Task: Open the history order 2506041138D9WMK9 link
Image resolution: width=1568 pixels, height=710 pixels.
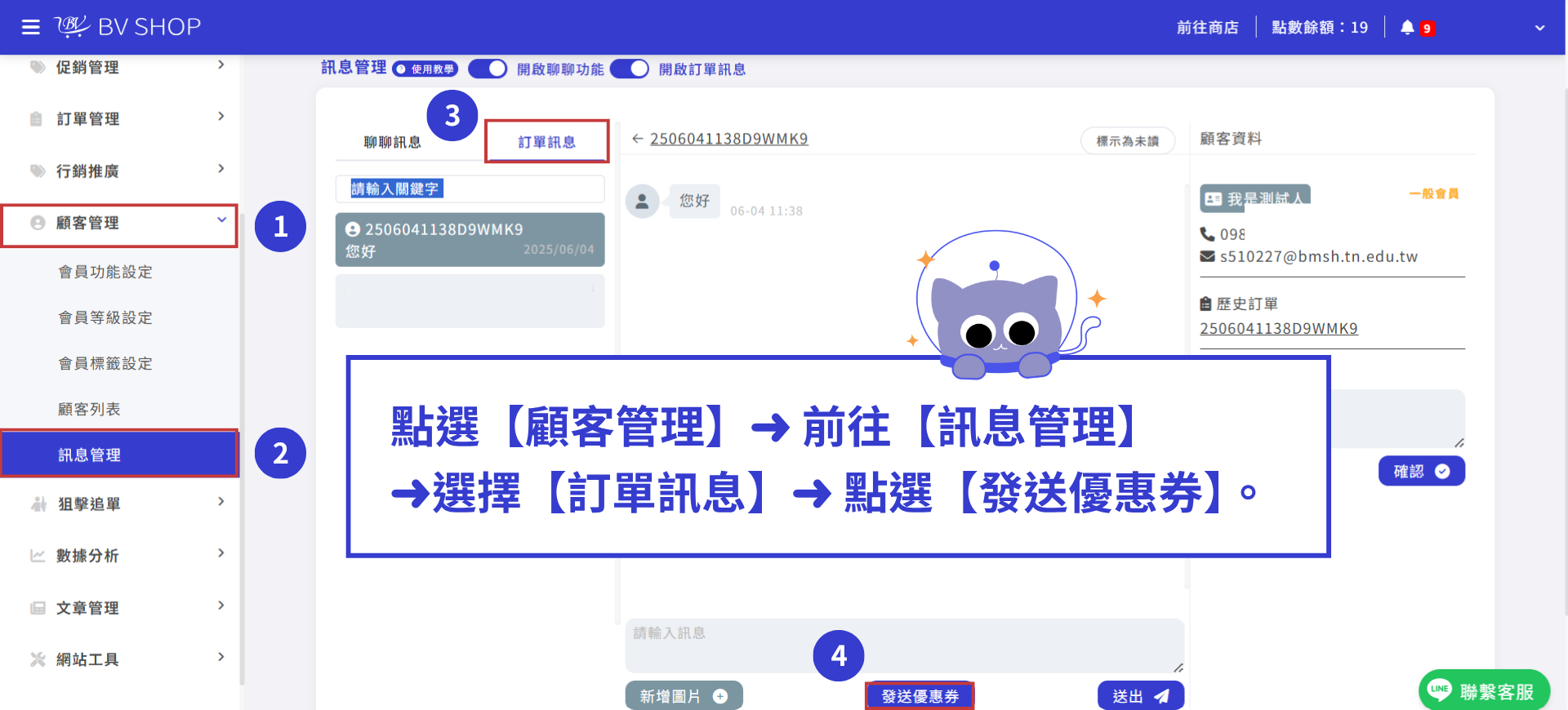Action: [x=1279, y=328]
